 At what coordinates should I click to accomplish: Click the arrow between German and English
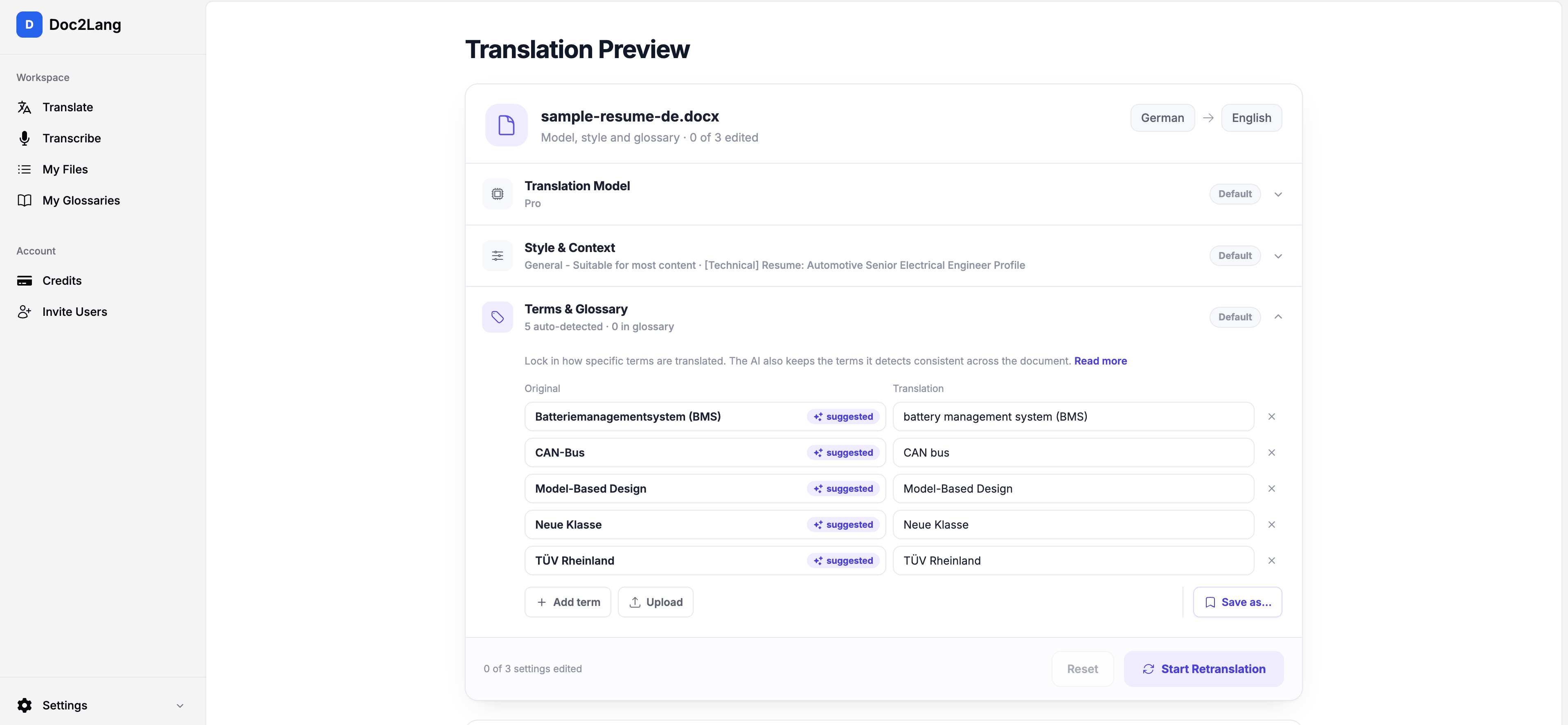tap(1208, 117)
